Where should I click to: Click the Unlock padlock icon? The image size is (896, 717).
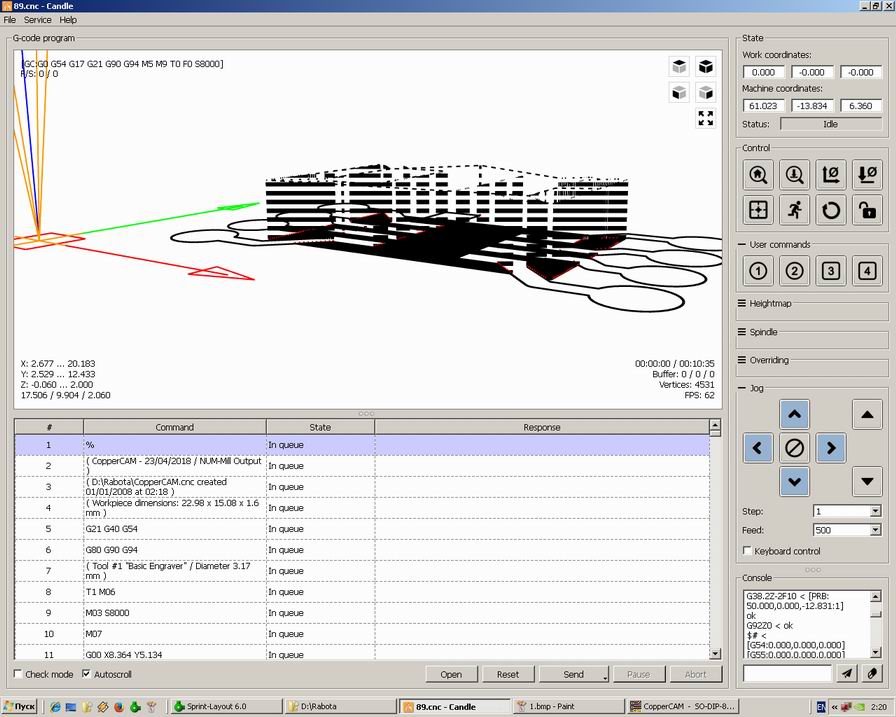(867, 210)
